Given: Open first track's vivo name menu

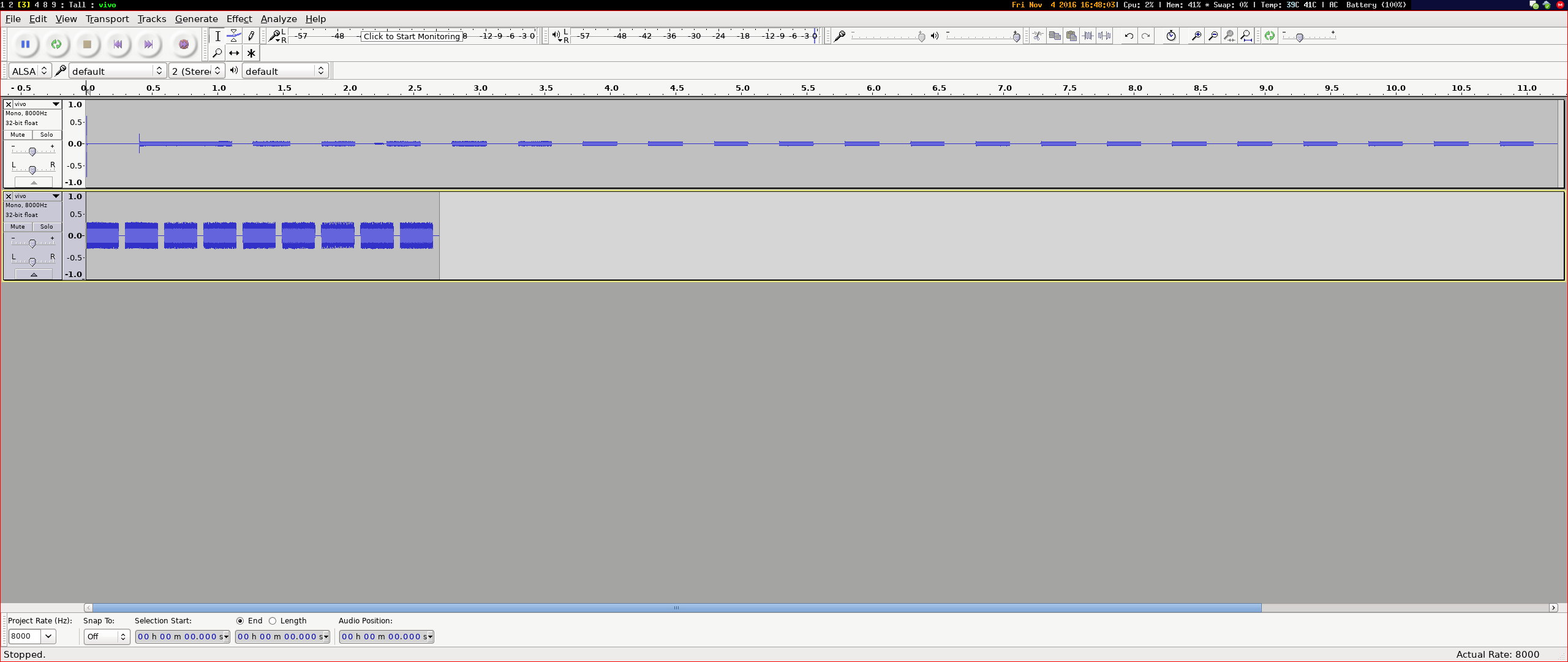Looking at the screenshot, I should point(37,104).
